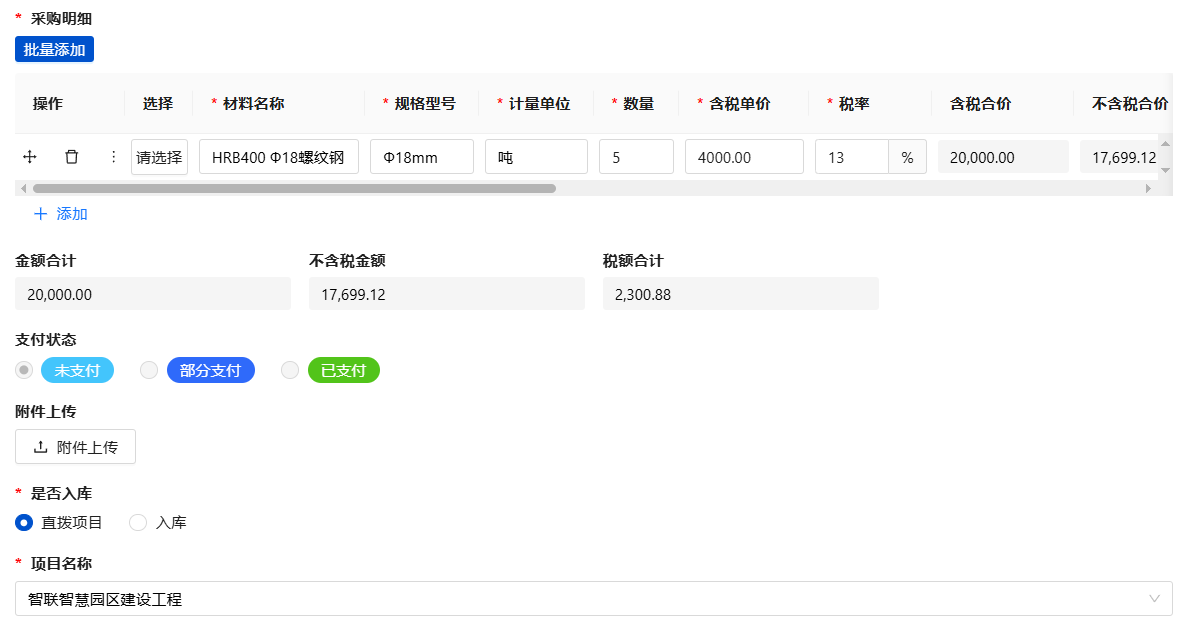1190x620 pixels.
Task: Click the vertical scrollbar down arrow in table
Action: pyautogui.click(x=1164, y=171)
